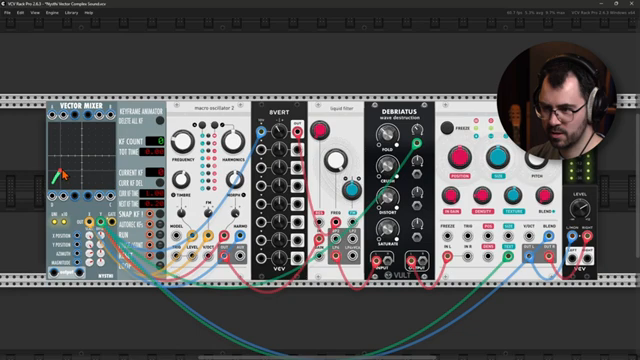The height and width of the screenshot is (360, 640).
Task: Click the Debriatus left OUTPUT jack
Action: click(x=411, y=261)
